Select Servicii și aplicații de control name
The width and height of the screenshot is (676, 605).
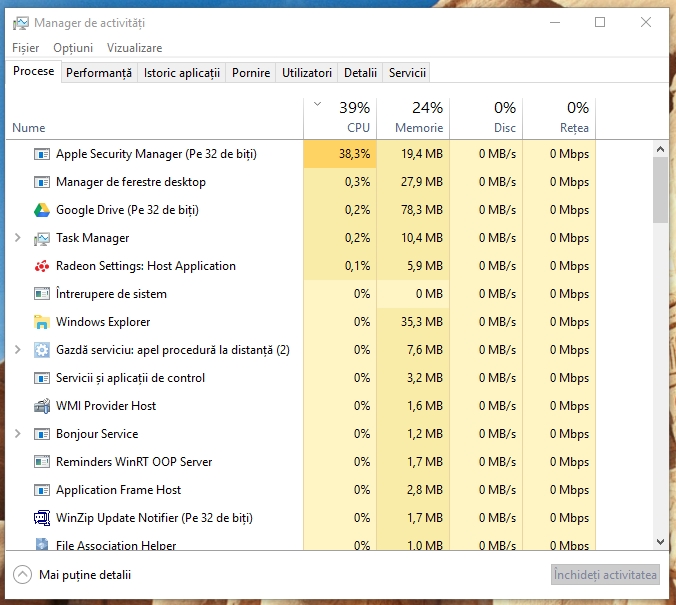pos(131,378)
